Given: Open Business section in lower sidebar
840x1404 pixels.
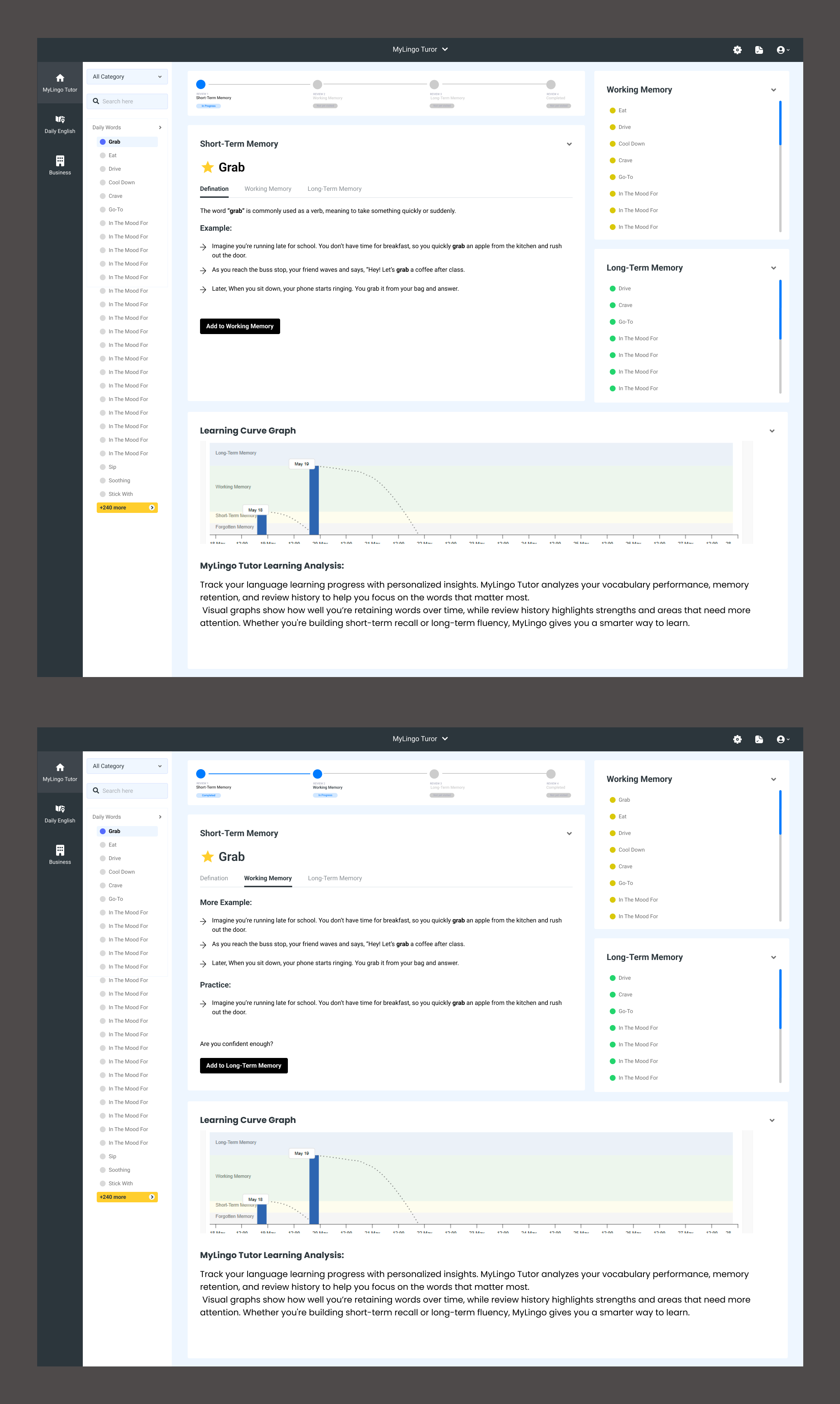Looking at the screenshot, I should tap(60, 855).
